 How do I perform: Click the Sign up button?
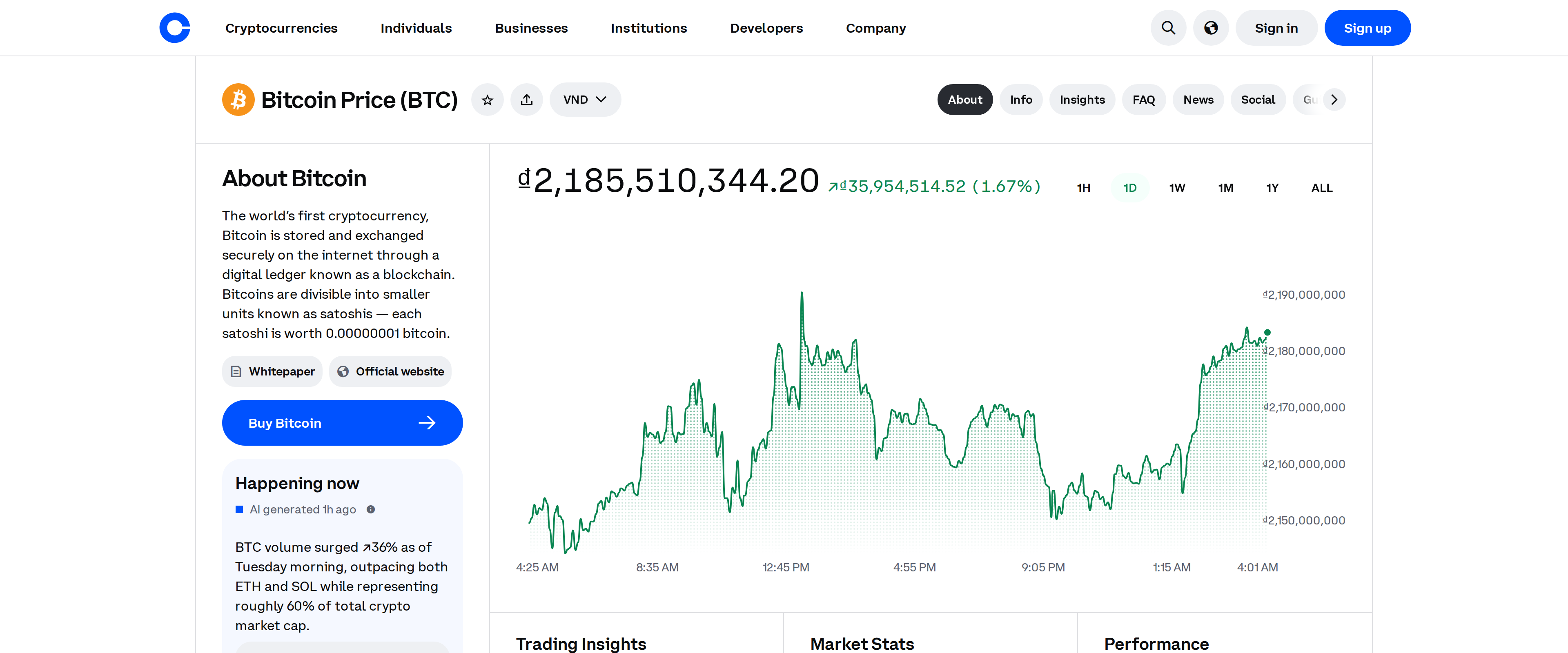[x=1367, y=28]
